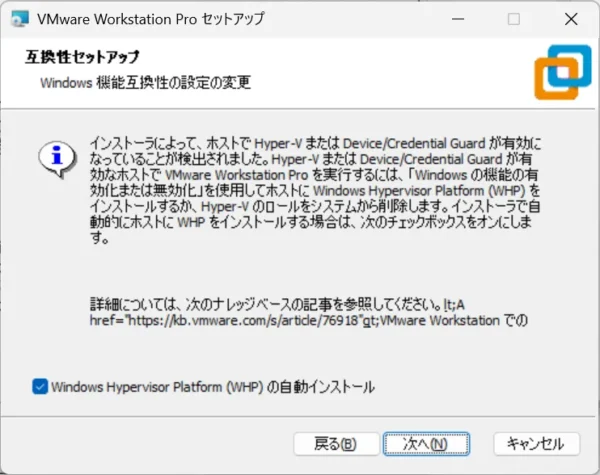Click the VMware installer title bar icon
Image resolution: width=600 pixels, height=475 pixels.
coord(20,19)
